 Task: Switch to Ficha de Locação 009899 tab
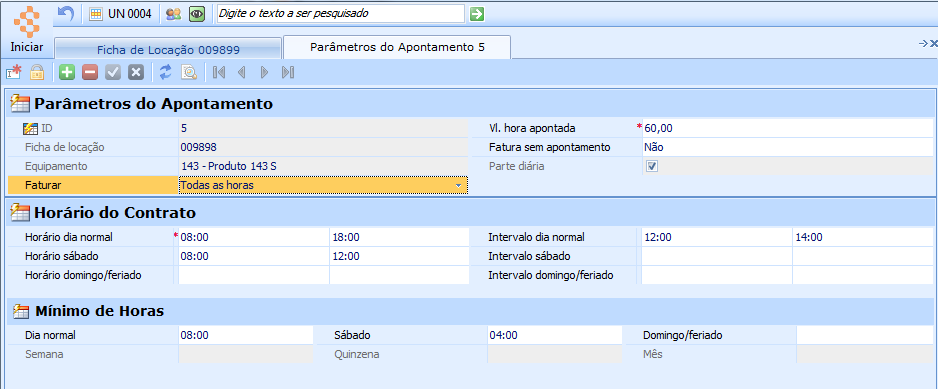168,49
